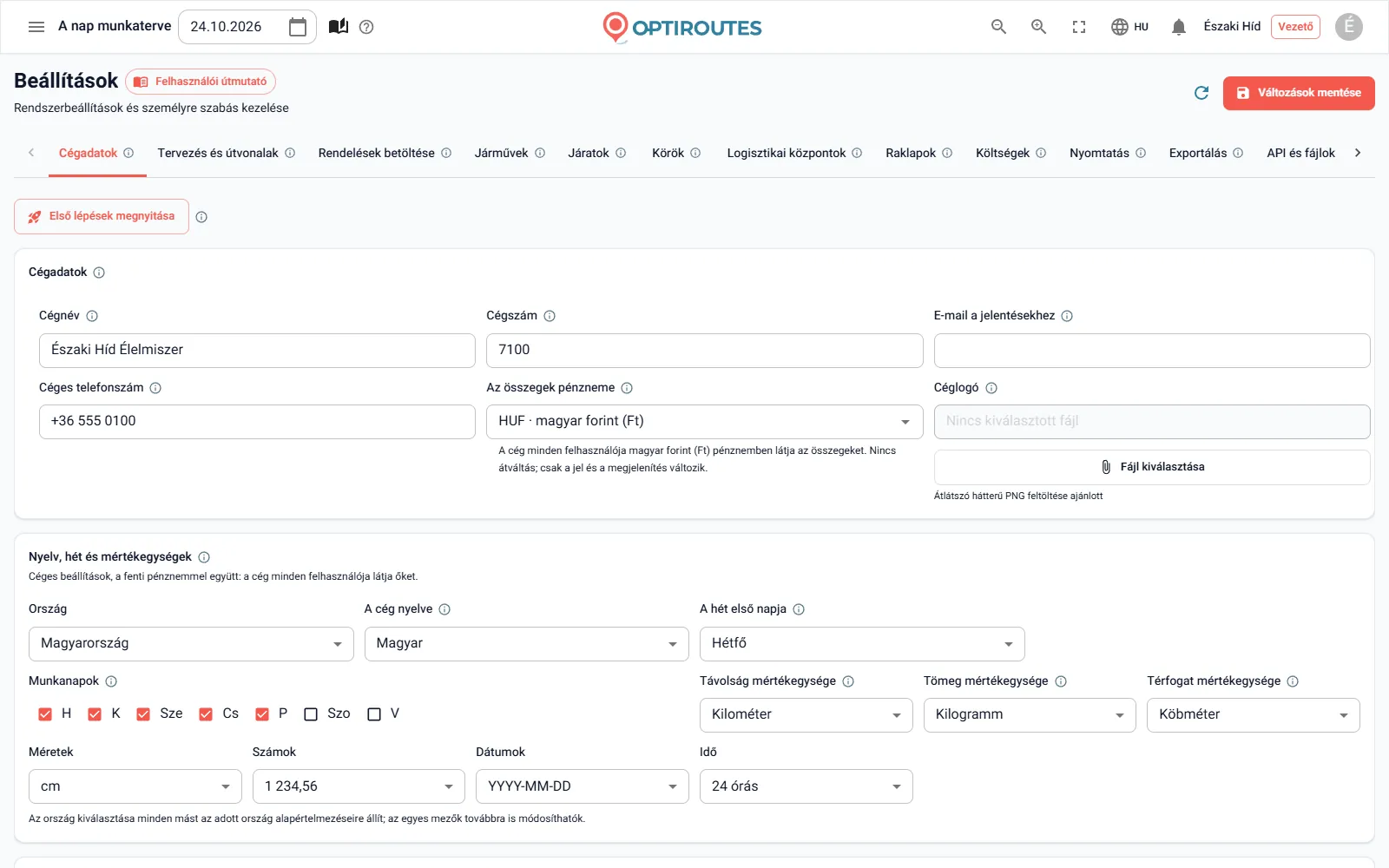Open the currency dropdown HUF magyar forint
The image size is (1389, 868).
pos(704,422)
